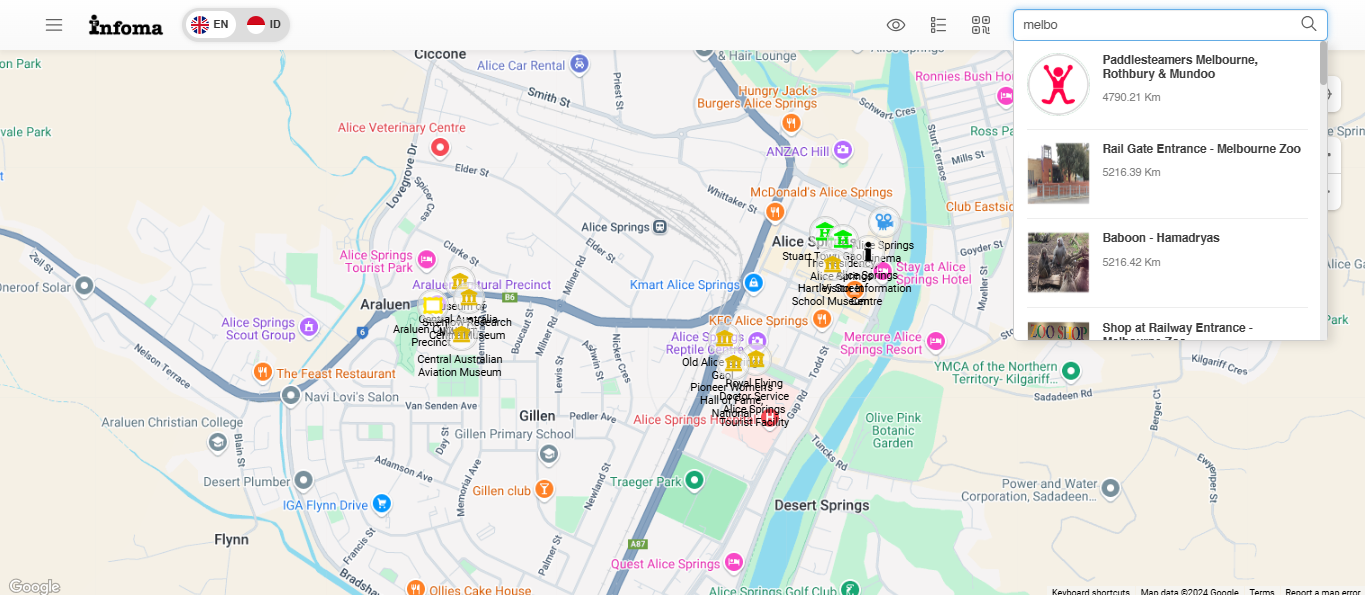The width and height of the screenshot is (1365, 595).
Task: Click the Royal Flying Doctor Service marker
Action: (757, 359)
